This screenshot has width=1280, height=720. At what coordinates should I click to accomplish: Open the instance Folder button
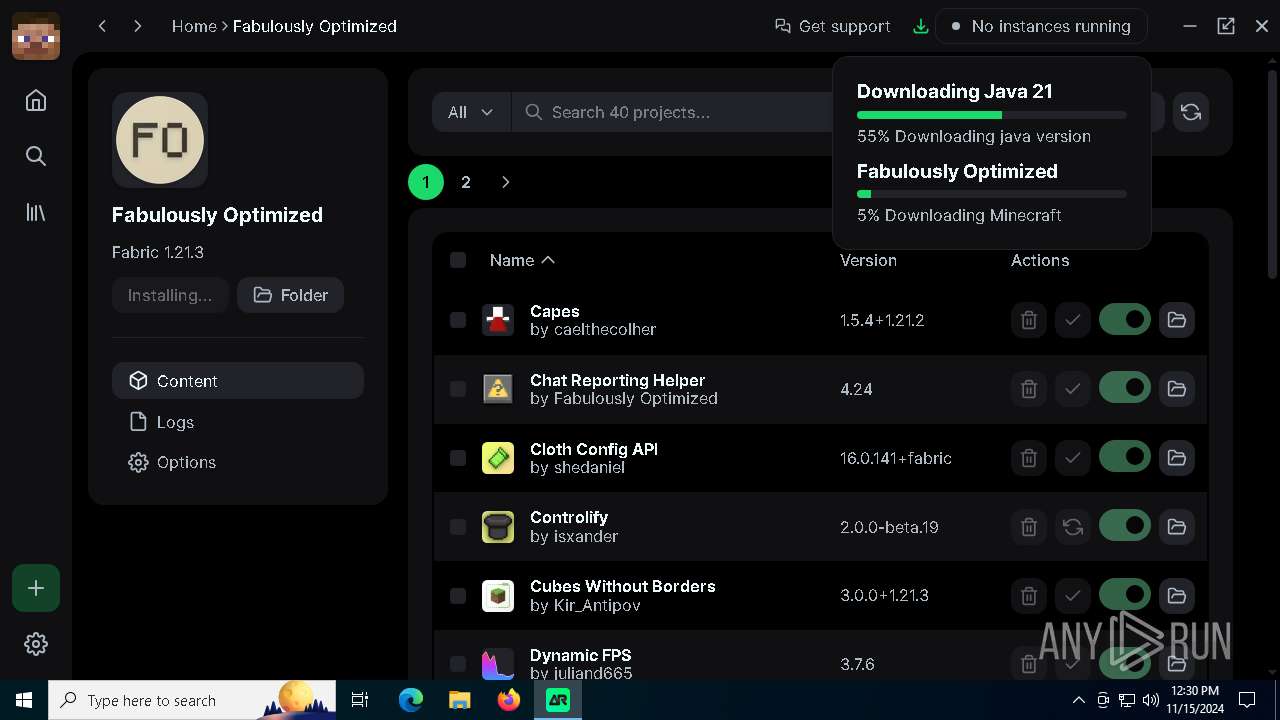(x=291, y=295)
